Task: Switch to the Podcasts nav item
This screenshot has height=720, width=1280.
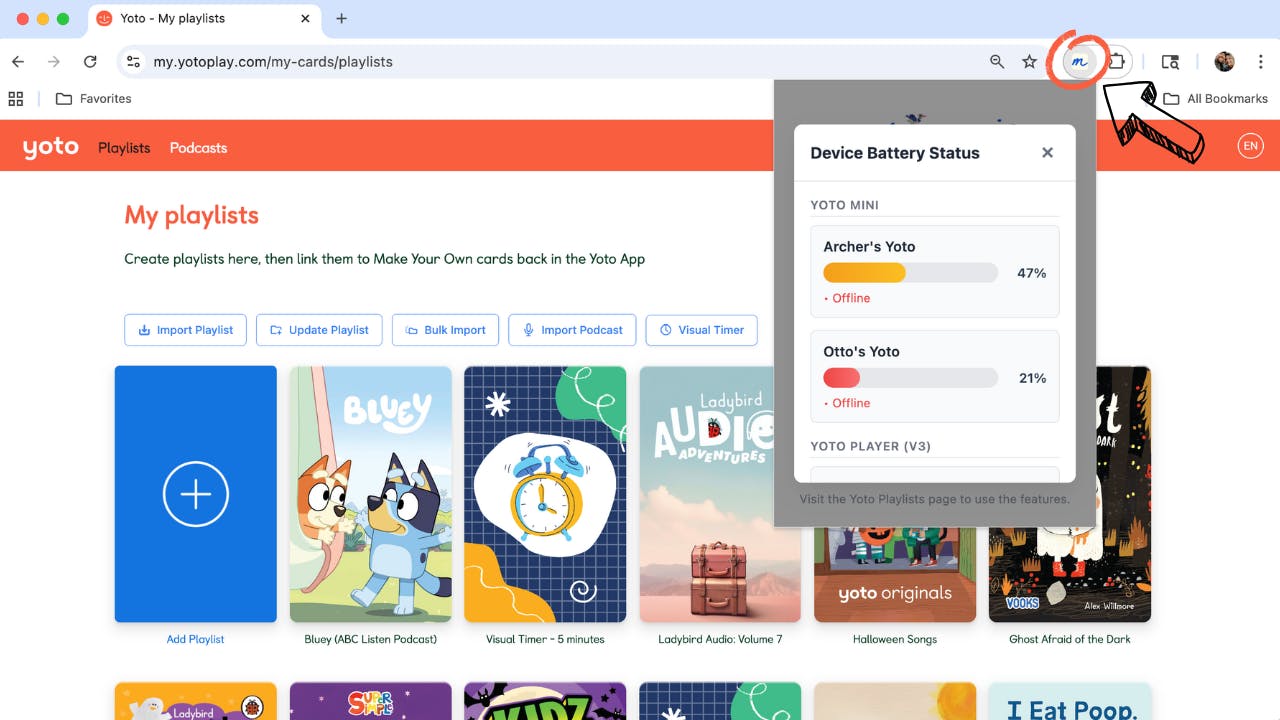Action: 198,148
